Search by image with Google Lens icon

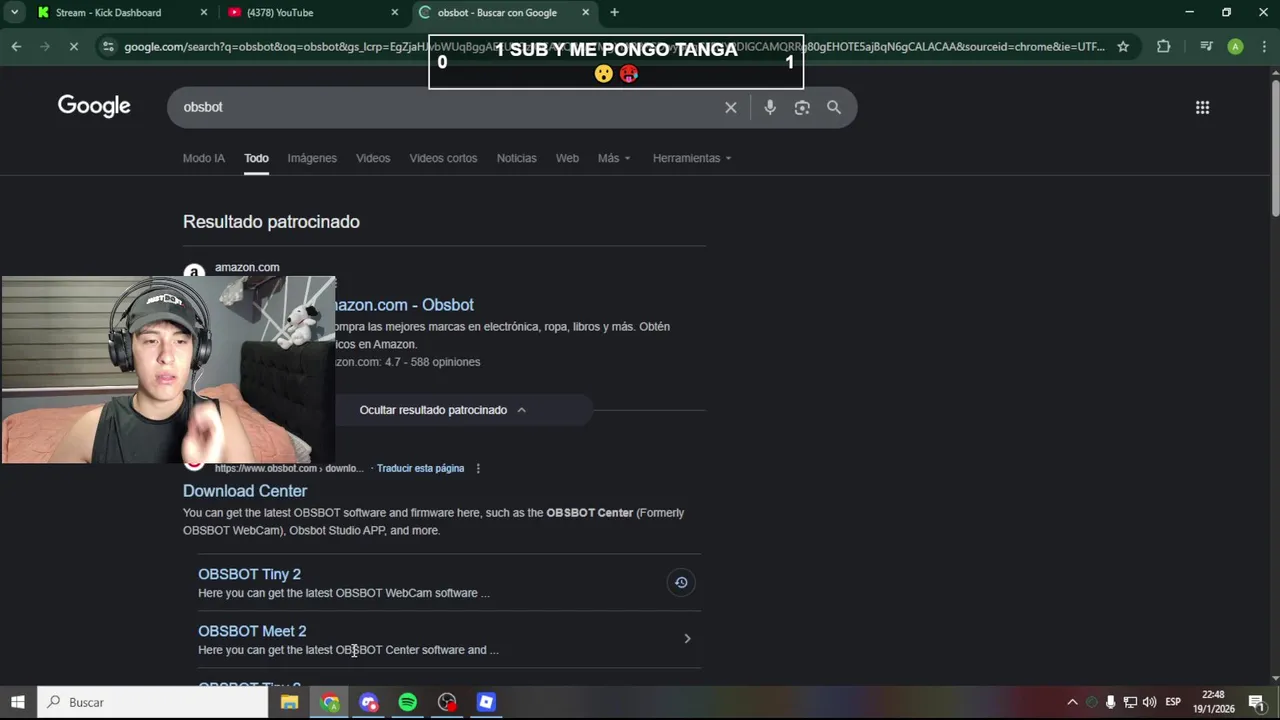[802, 107]
